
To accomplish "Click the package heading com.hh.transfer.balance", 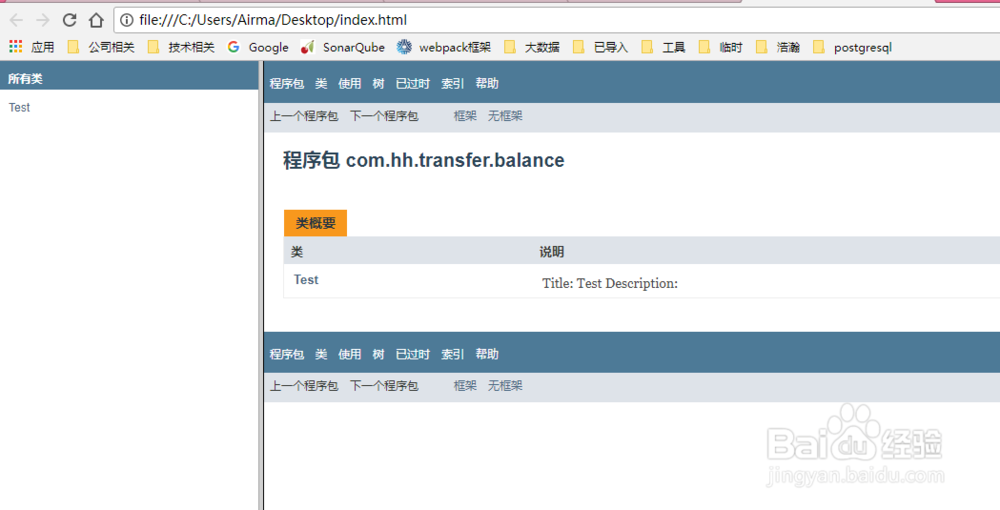I will pyautogui.click(x=423, y=160).
